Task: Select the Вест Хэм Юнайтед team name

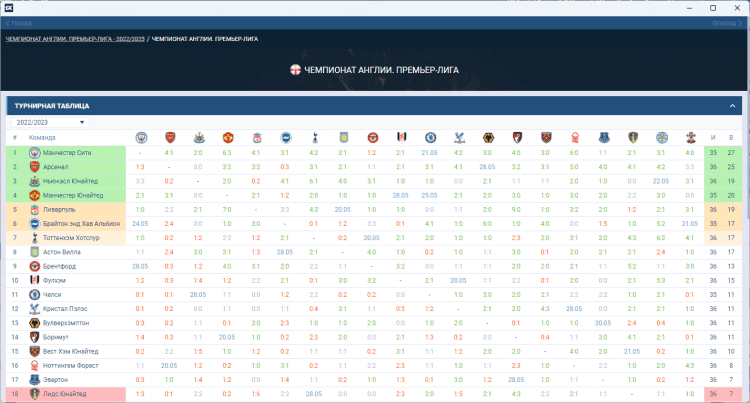Action: pos(70,351)
